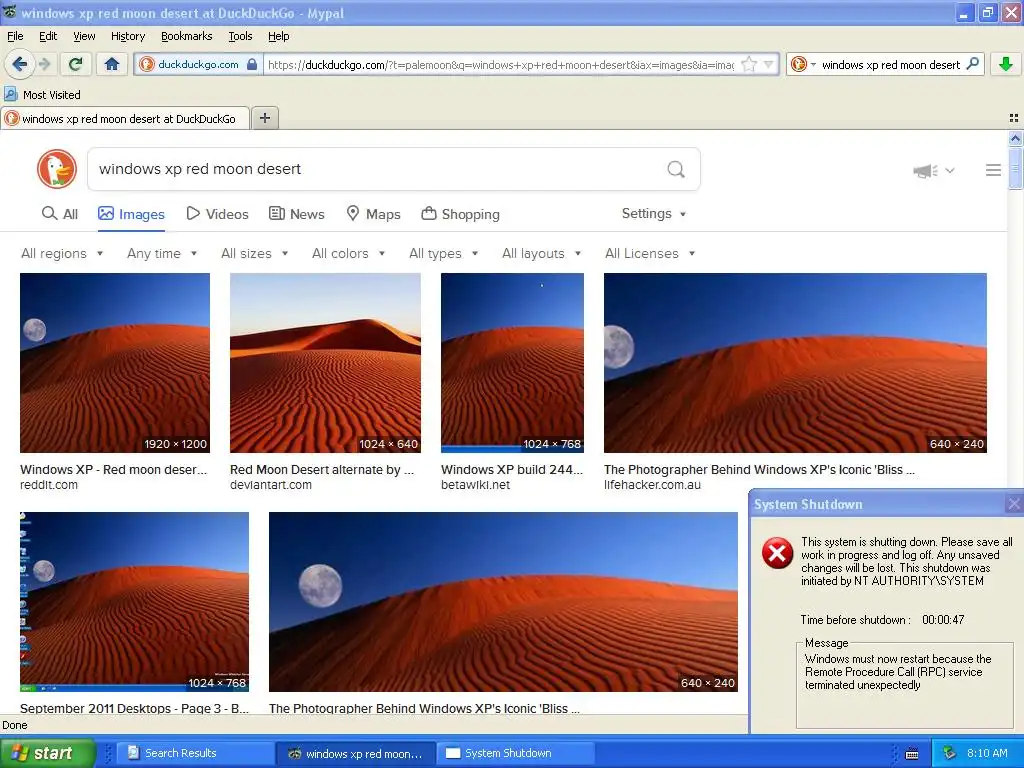Switch to the All results tab

pyautogui.click(x=59, y=214)
